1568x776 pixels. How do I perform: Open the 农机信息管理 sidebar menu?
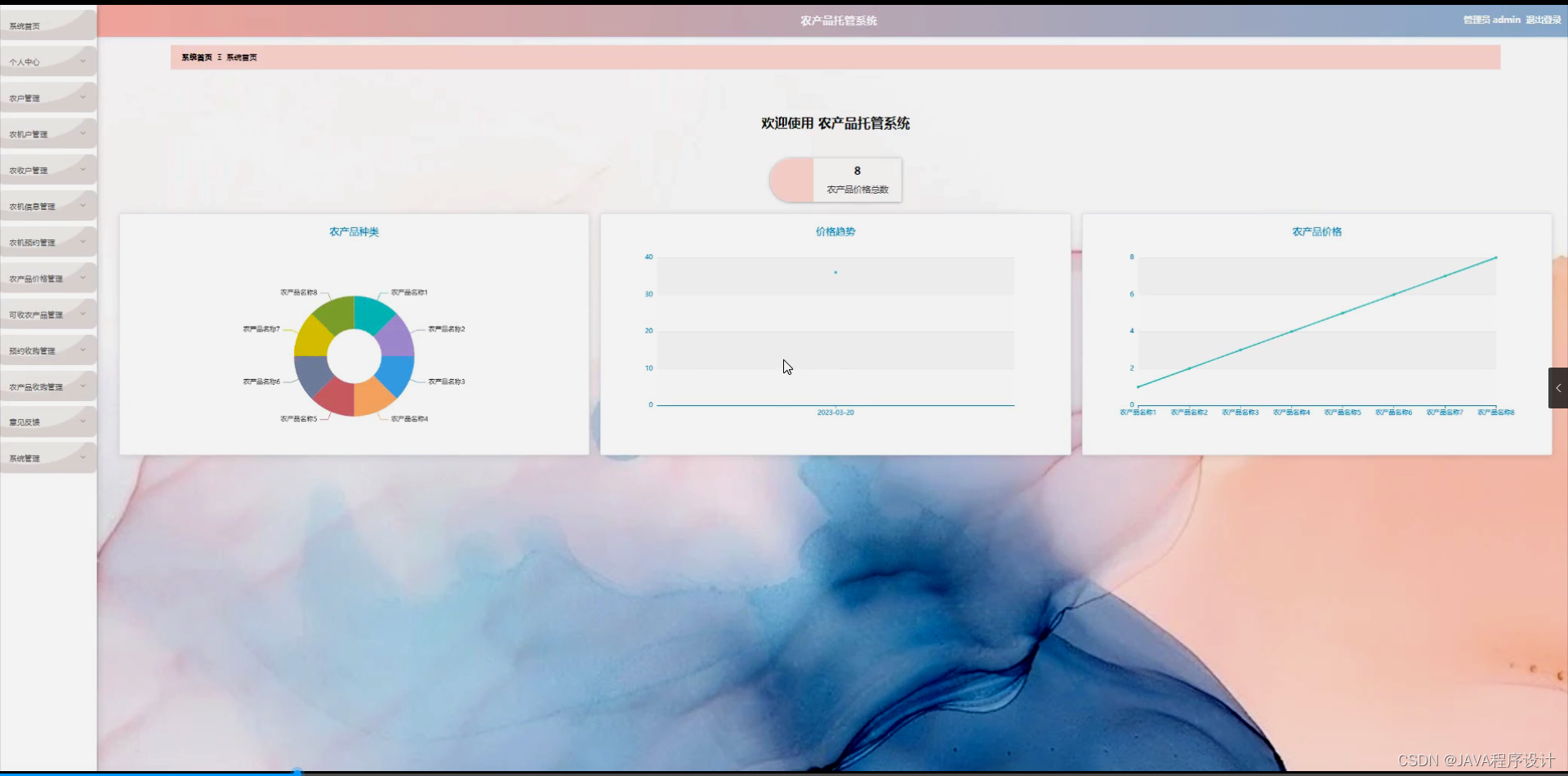tap(48, 206)
